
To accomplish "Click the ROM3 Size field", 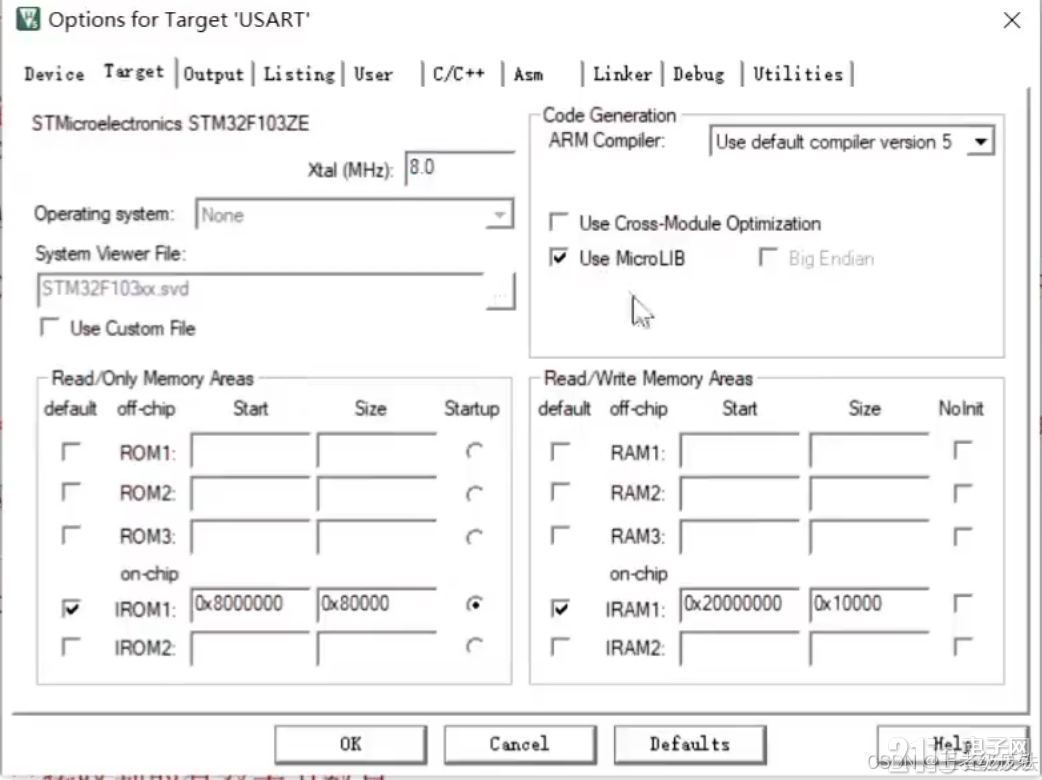I will coord(377,537).
